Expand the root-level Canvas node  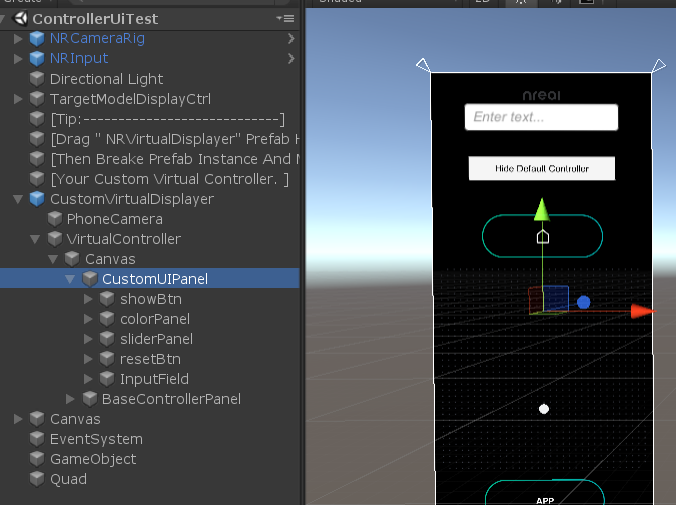(18, 419)
